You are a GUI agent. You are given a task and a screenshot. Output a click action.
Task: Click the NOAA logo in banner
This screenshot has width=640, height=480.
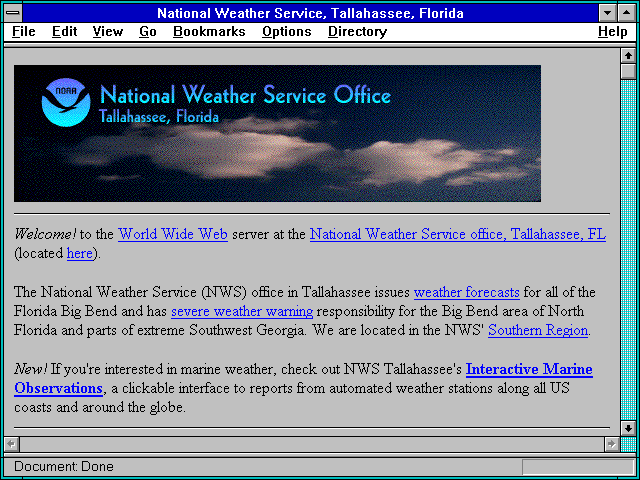click(x=66, y=102)
